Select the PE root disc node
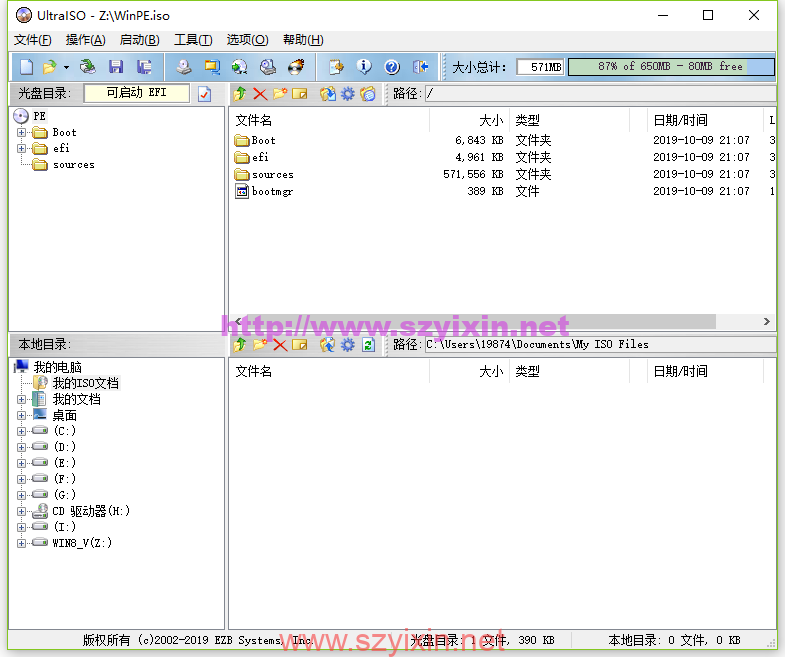The width and height of the screenshot is (785, 657). coord(39,116)
